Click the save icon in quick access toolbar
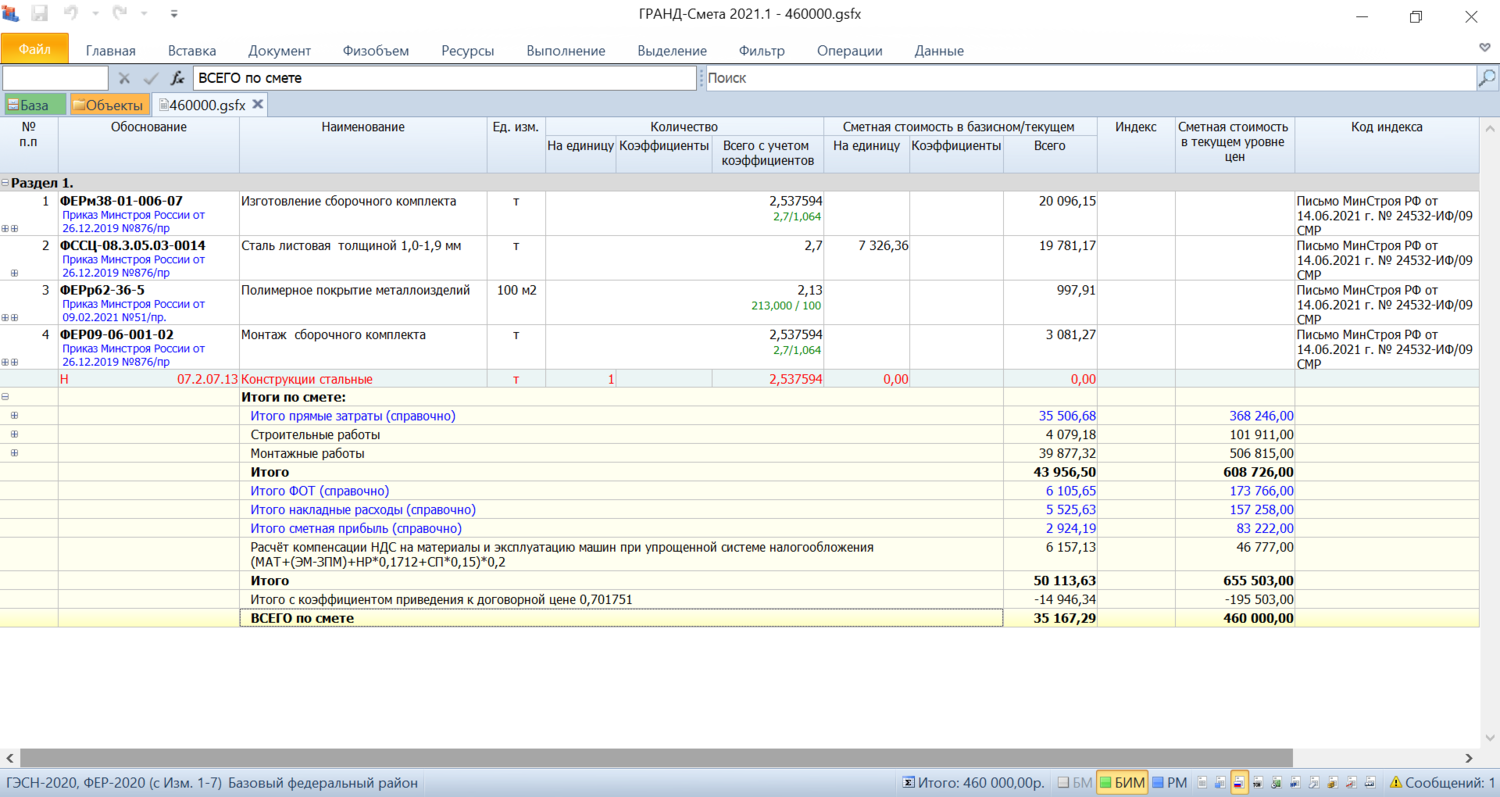The width and height of the screenshot is (1500, 797). click(x=40, y=15)
